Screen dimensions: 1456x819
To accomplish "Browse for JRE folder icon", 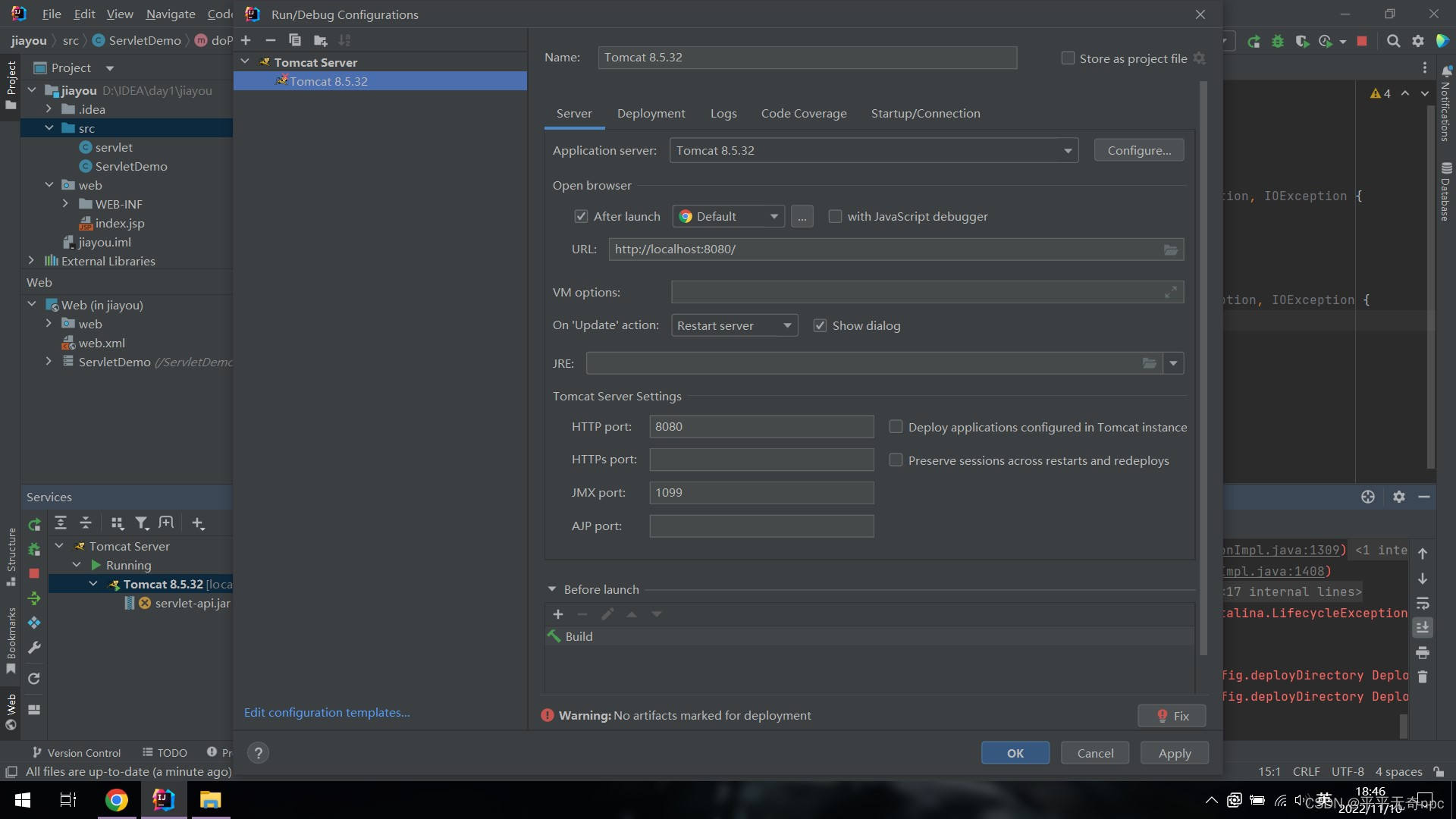I will pyautogui.click(x=1150, y=363).
